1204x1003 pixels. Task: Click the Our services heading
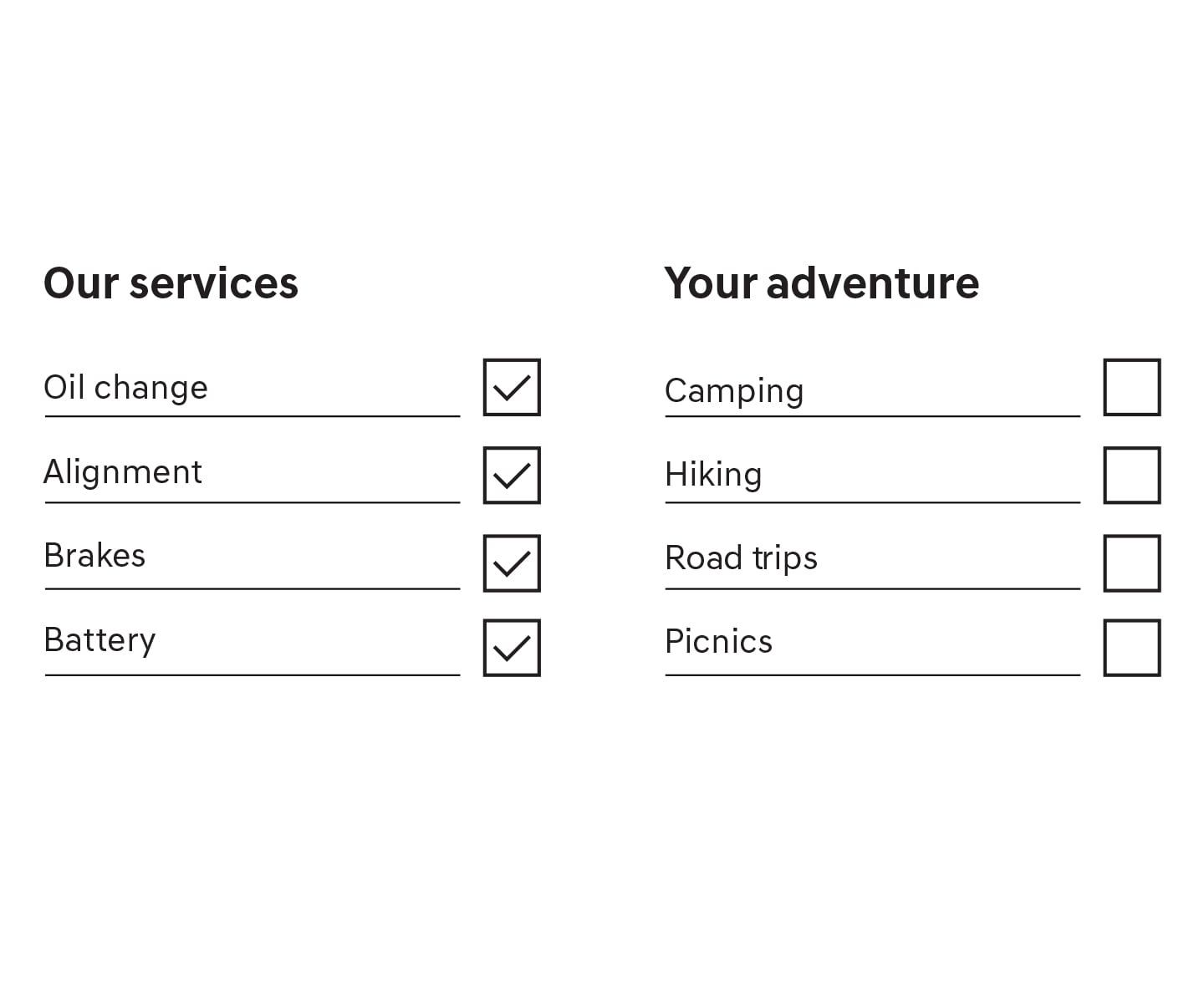click(x=171, y=283)
